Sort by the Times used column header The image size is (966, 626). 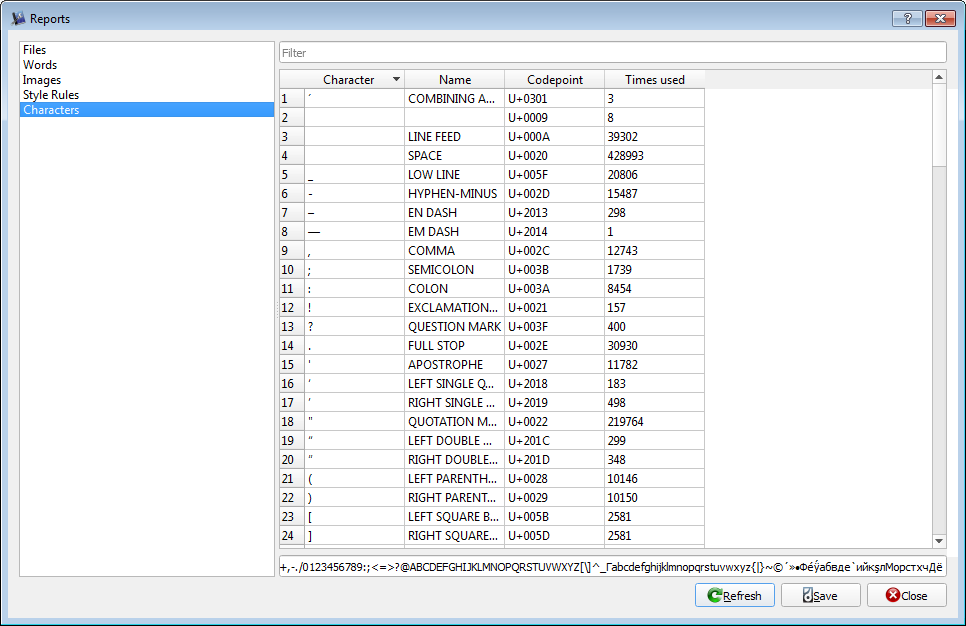pyautogui.click(x=654, y=79)
